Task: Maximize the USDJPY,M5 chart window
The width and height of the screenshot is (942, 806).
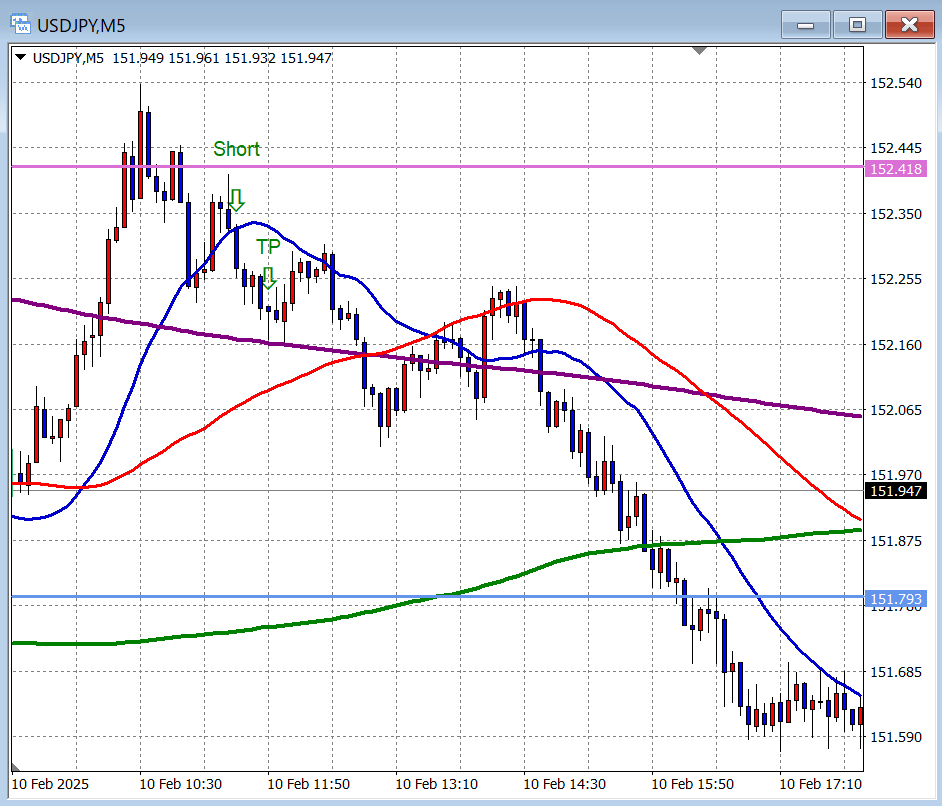Action: pyautogui.click(x=857, y=24)
